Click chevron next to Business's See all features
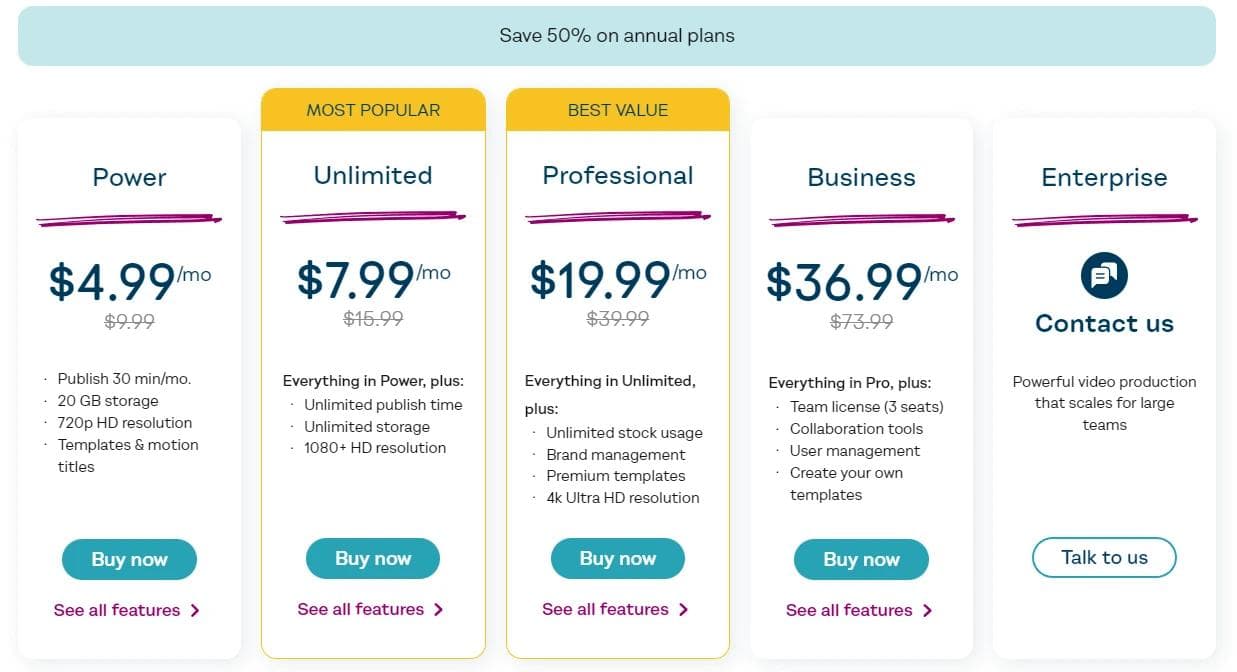1237x672 pixels. (x=927, y=611)
